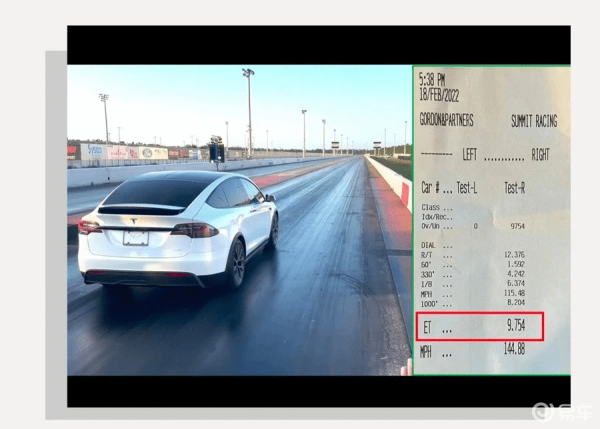Click the tall light pole at track center

pos(248,110)
